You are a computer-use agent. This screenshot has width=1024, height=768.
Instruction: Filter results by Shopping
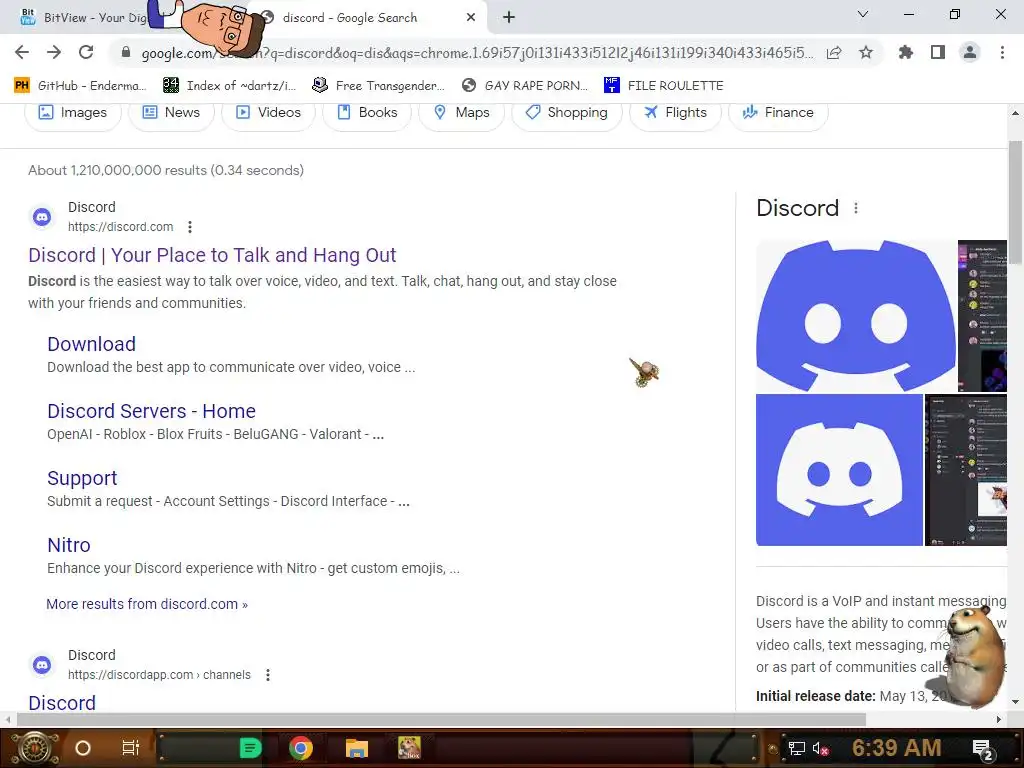pos(566,112)
